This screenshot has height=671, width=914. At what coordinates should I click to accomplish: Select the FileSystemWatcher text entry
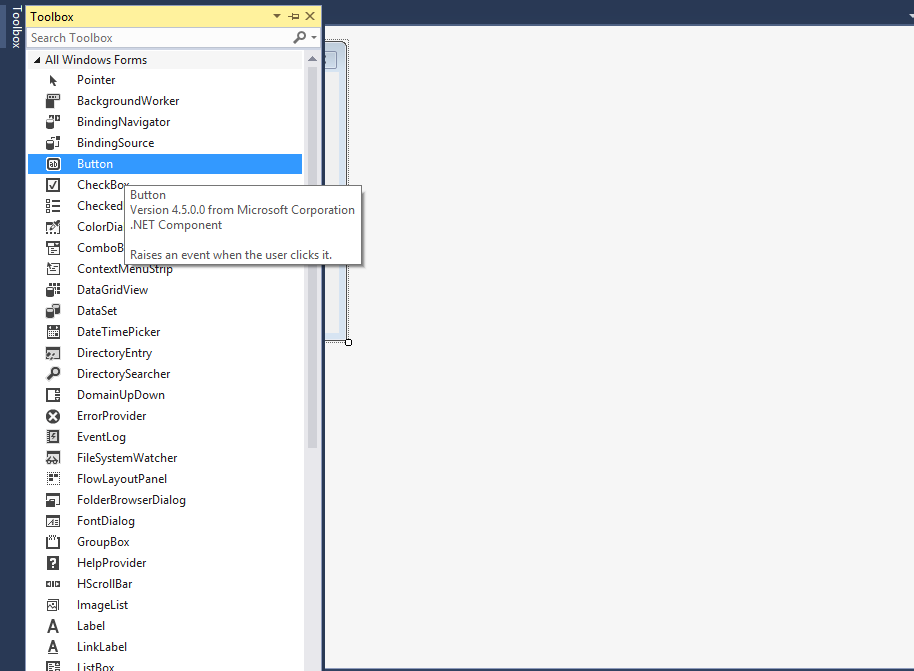point(127,458)
